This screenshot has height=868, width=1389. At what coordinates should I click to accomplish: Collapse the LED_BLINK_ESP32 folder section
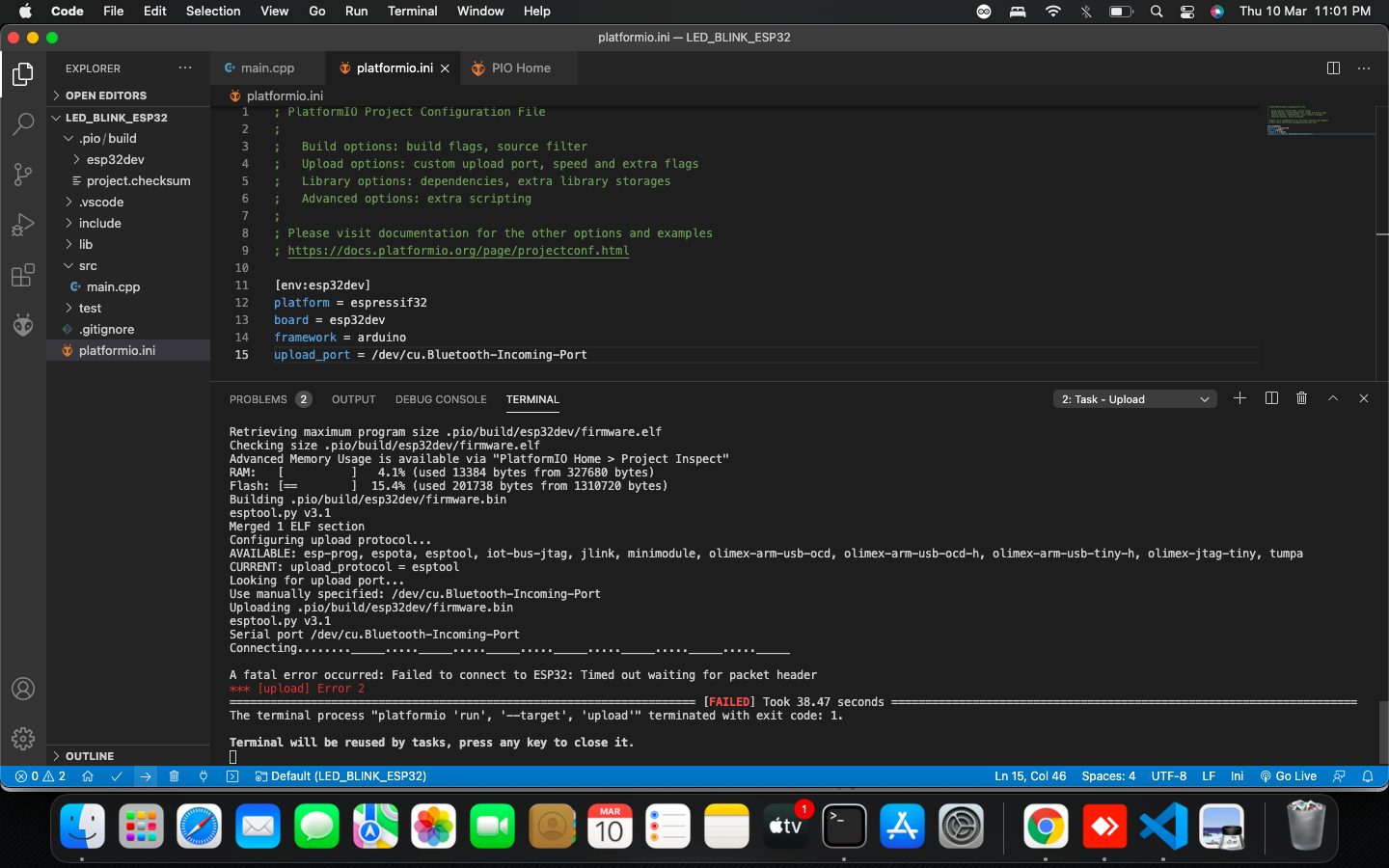pos(128,118)
